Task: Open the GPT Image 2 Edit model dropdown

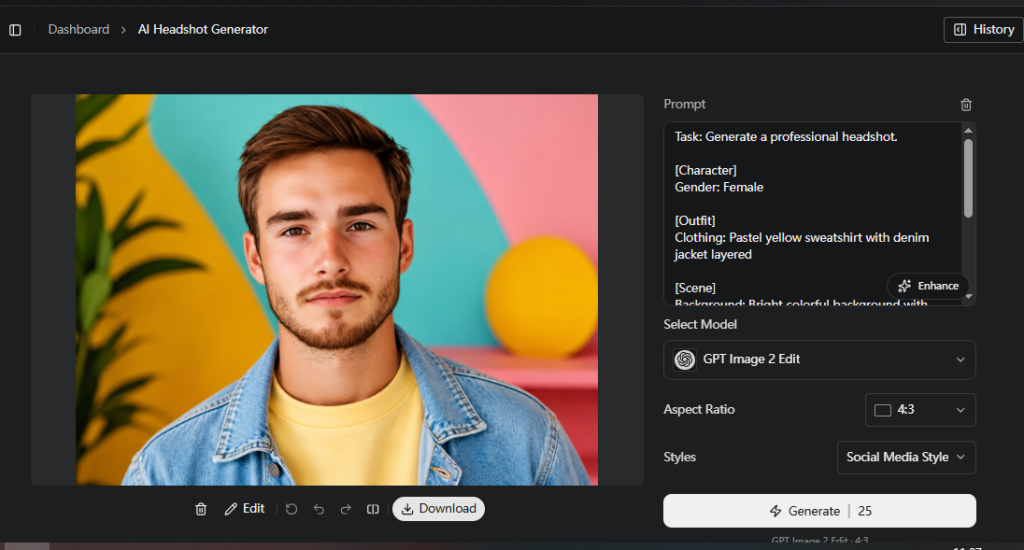Action: point(820,360)
